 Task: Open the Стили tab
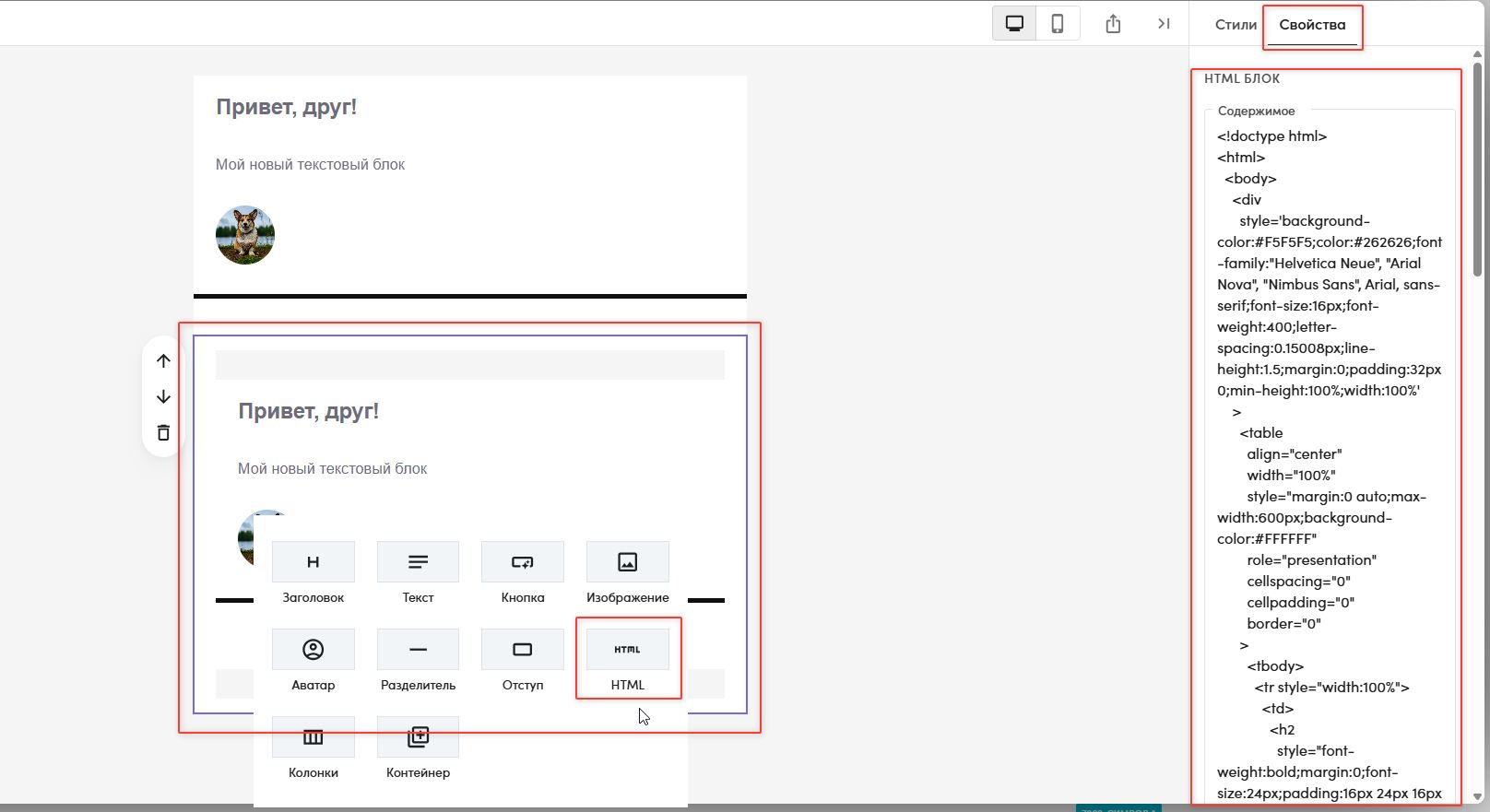coord(1236,25)
